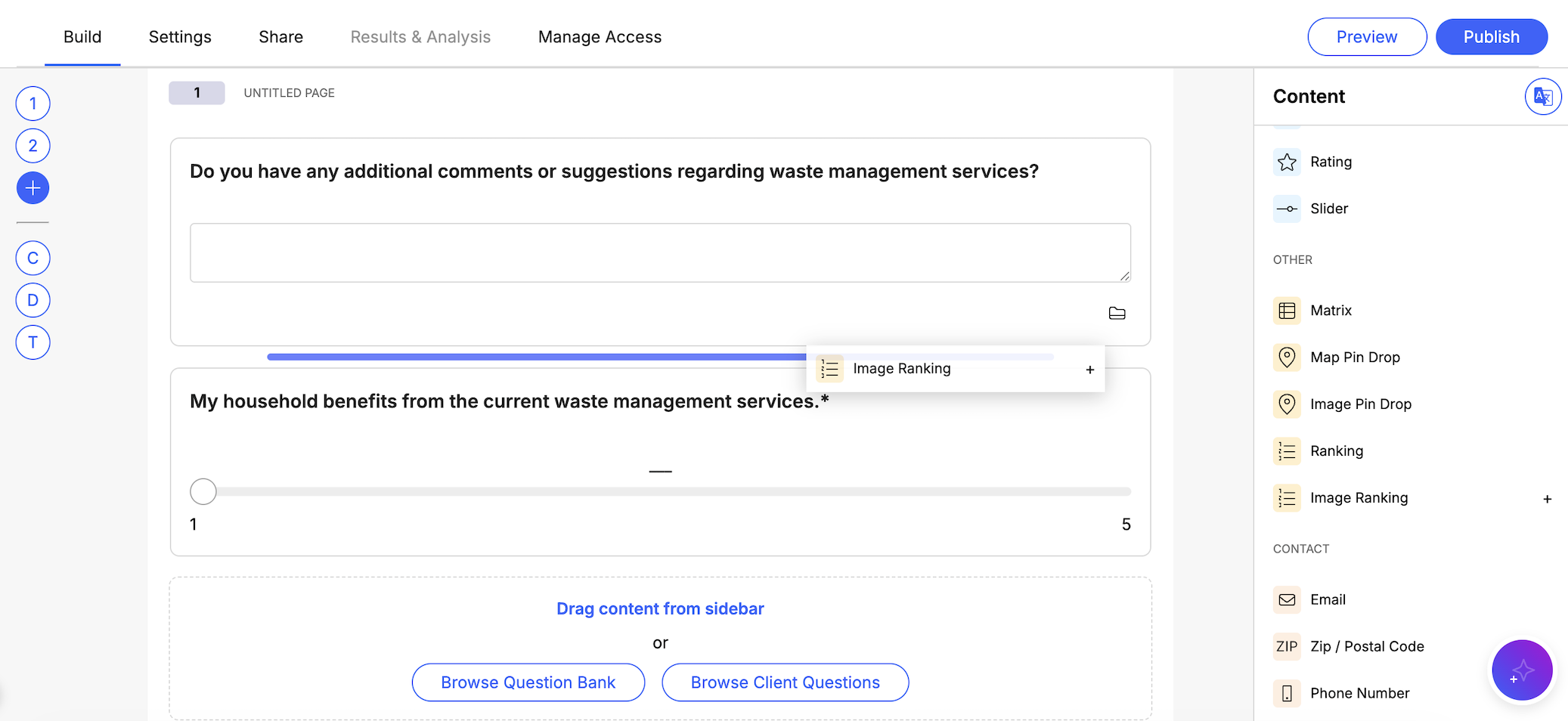The width and height of the screenshot is (1568, 721).
Task: Select the Rating star icon
Action: 1287,162
